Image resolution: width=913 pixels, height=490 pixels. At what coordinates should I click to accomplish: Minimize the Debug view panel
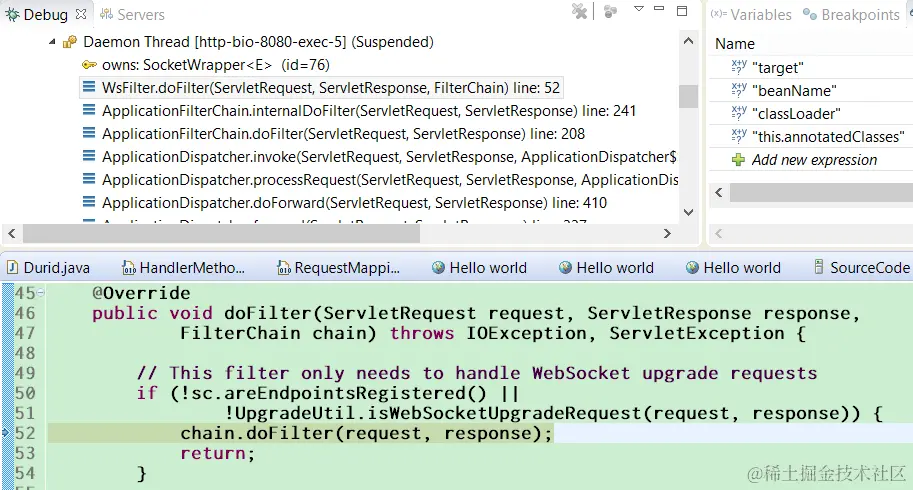(659, 9)
